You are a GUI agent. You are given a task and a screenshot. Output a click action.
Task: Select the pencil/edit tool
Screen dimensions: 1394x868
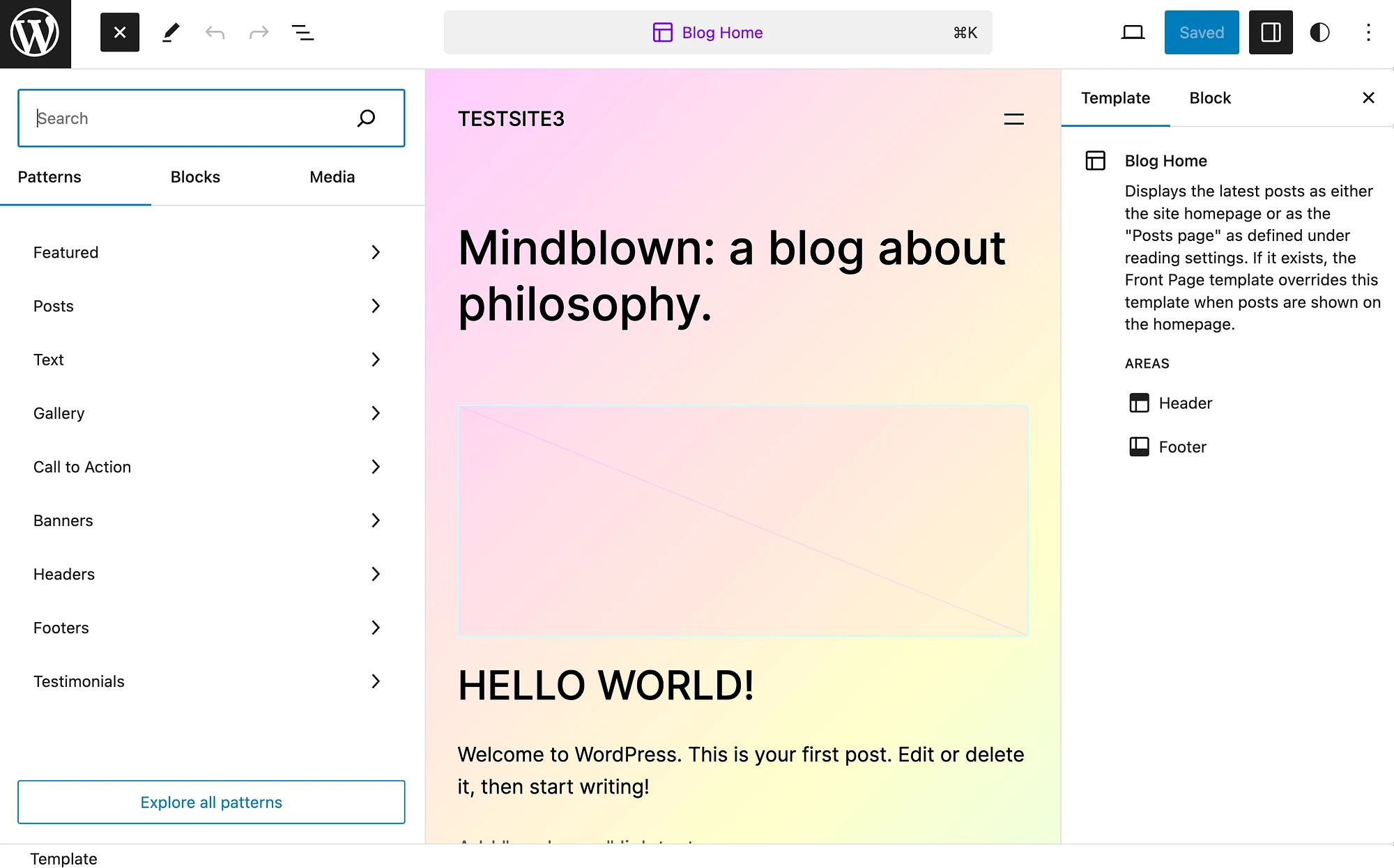click(170, 31)
